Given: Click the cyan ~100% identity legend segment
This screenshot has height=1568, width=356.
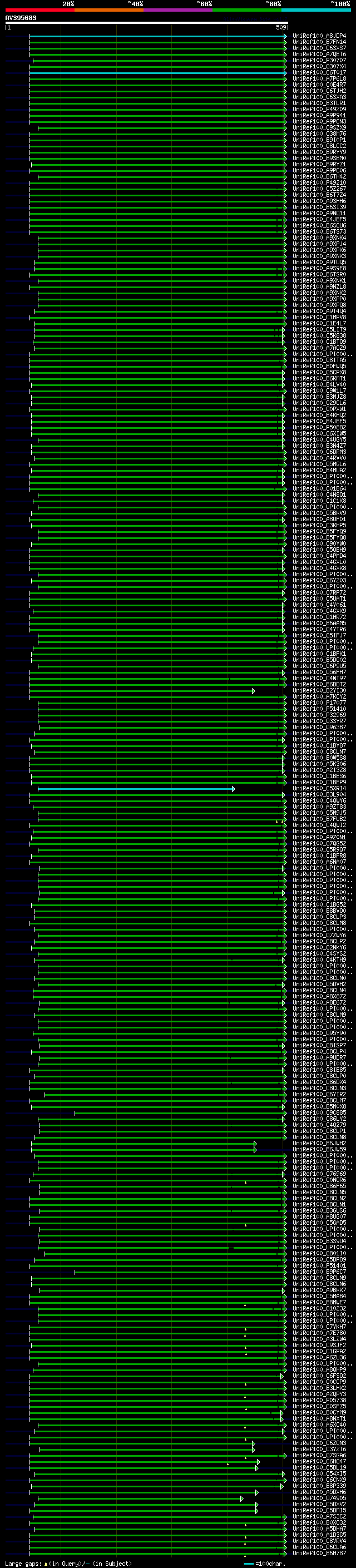Looking at the screenshot, I should [316, 10].
